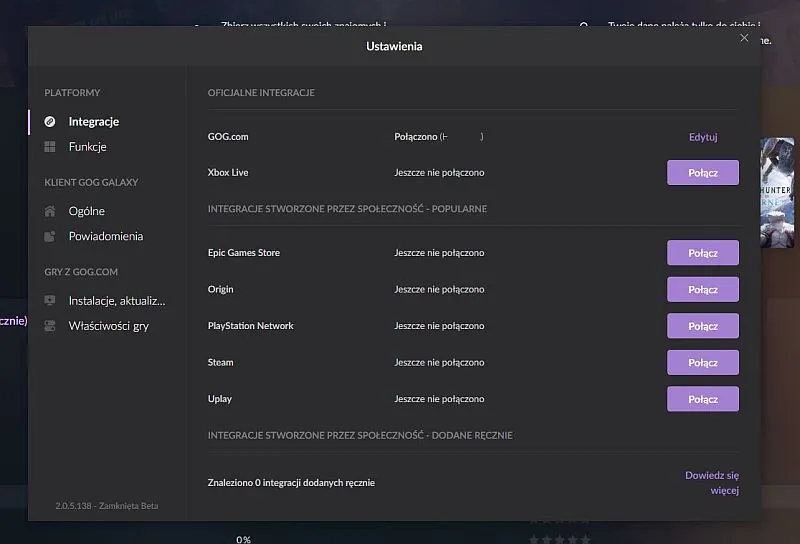Connect Xbox Live with Połącz button
Image resolution: width=800 pixels, height=544 pixels.
tap(703, 172)
